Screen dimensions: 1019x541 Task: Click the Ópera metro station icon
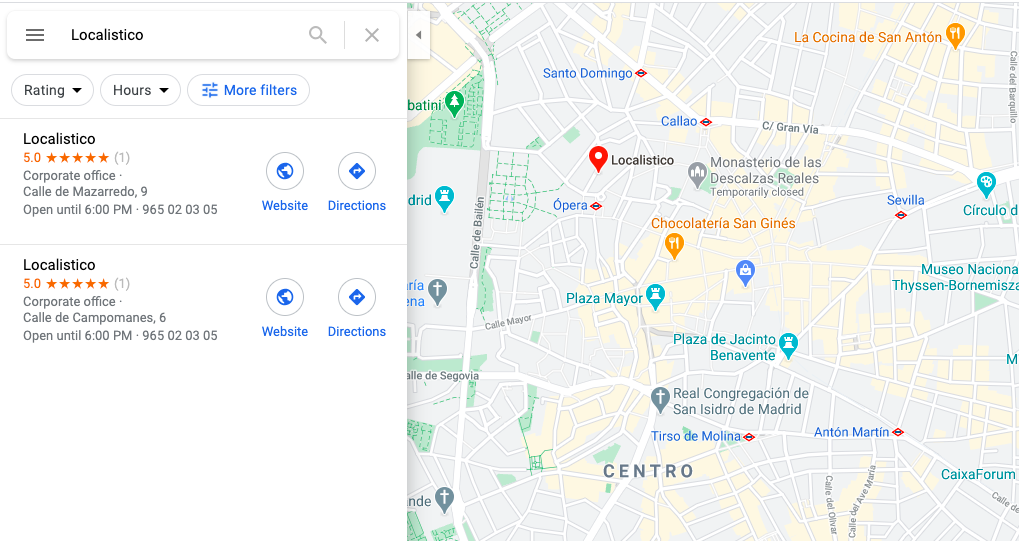(x=596, y=206)
